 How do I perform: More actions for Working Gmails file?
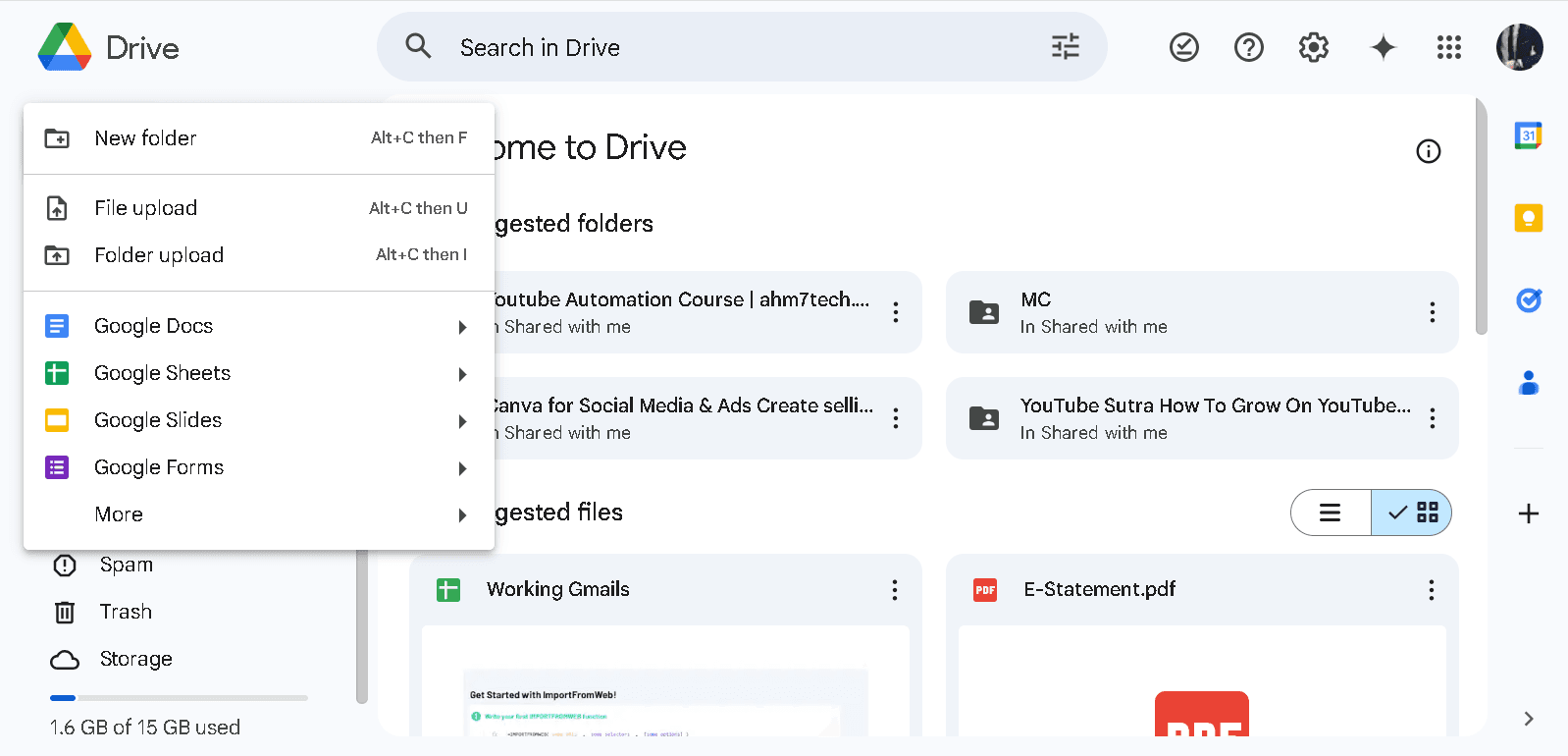pos(895,590)
